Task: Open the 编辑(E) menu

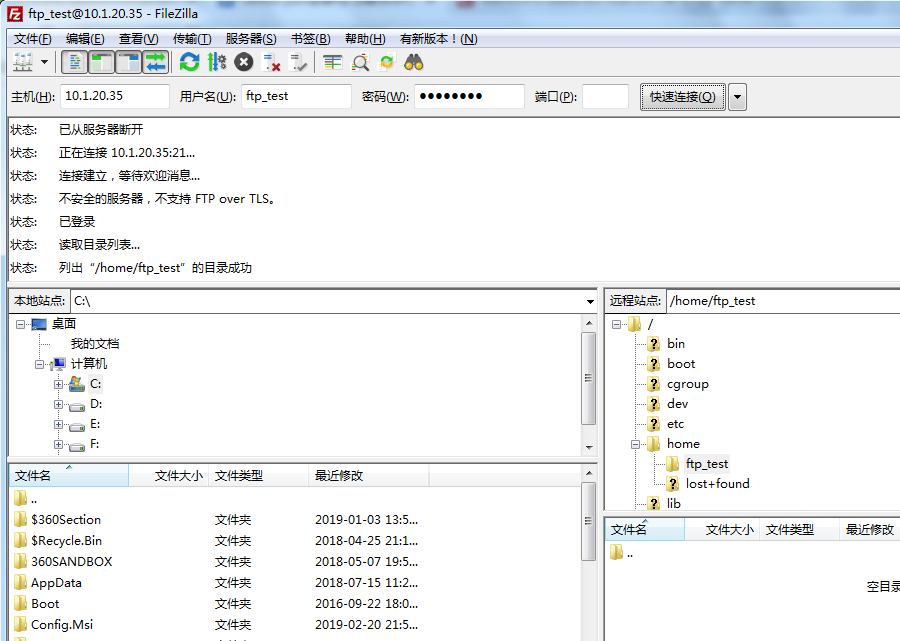Action: 85,38
